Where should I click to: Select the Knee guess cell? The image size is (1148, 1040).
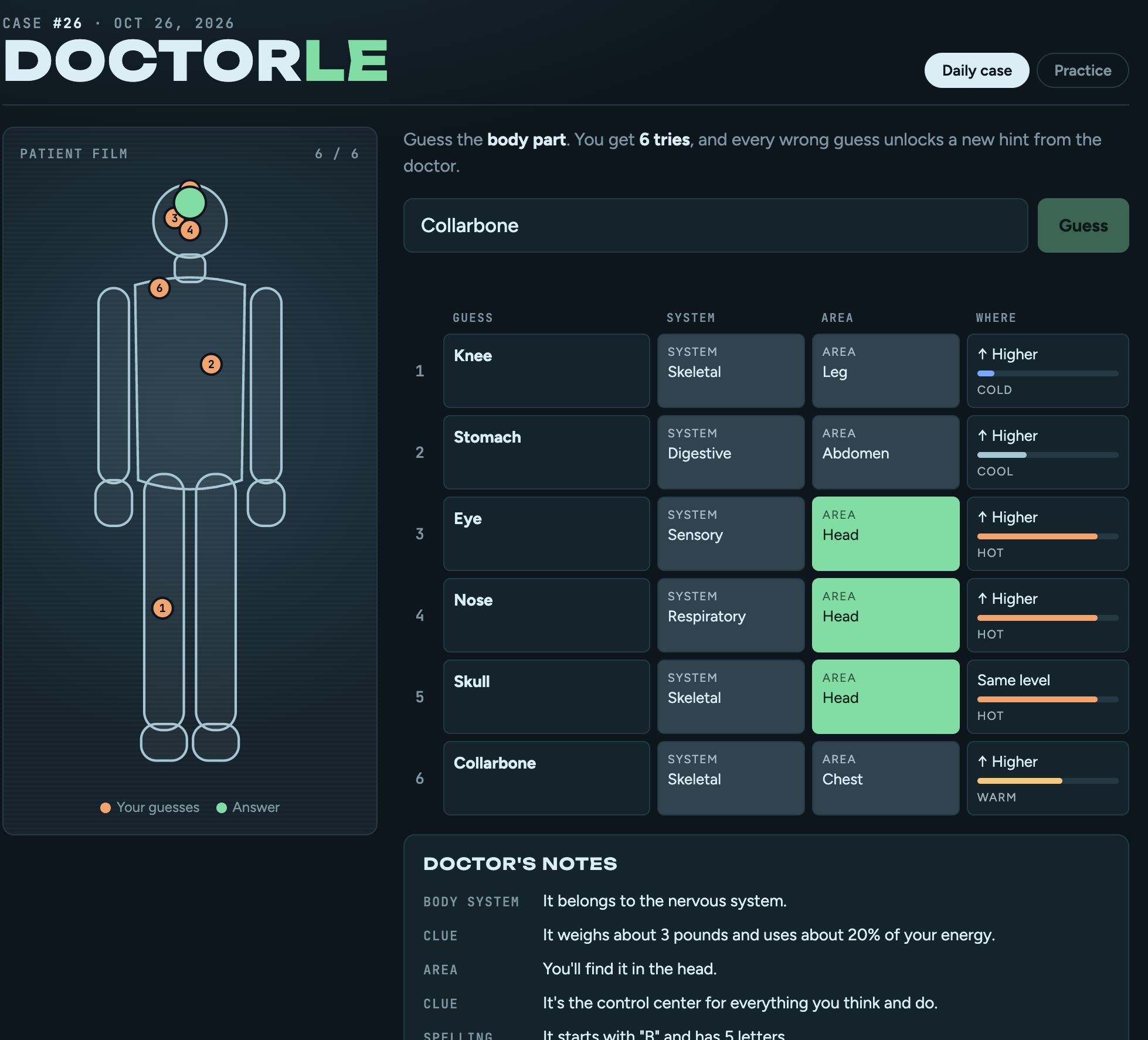546,371
